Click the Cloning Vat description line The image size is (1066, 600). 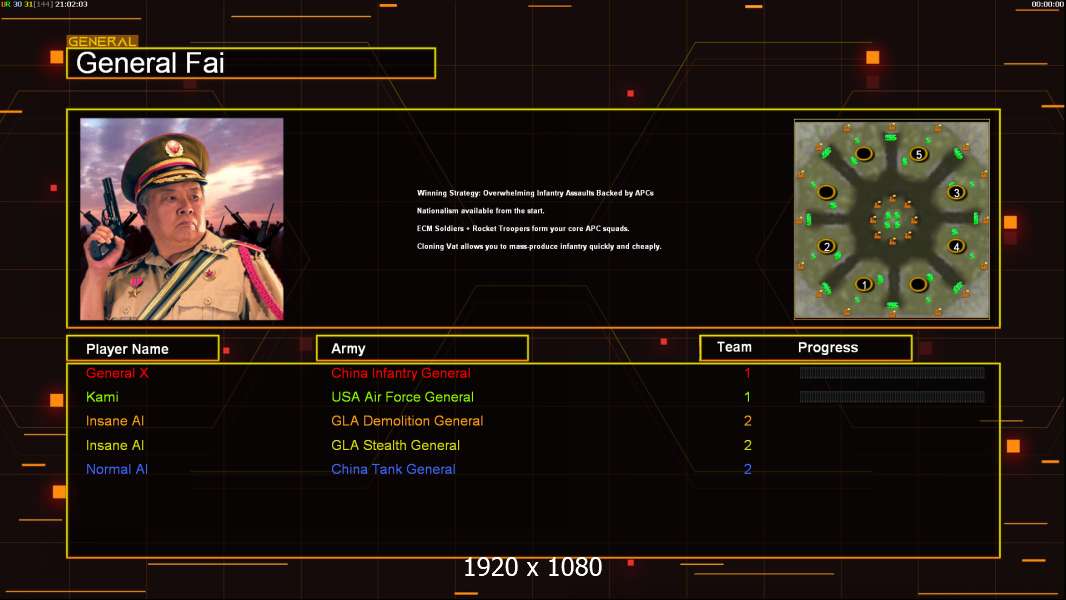click(x=539, y=247)
